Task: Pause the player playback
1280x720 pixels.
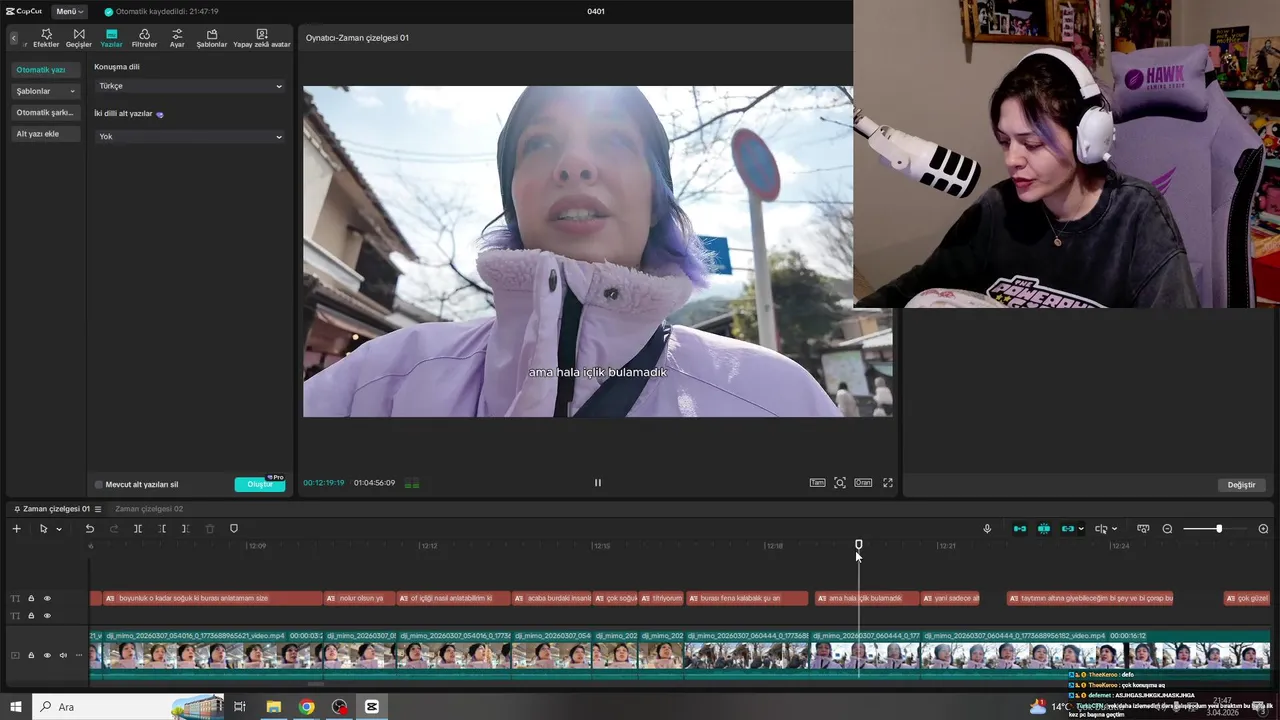Action: [598, 482]
